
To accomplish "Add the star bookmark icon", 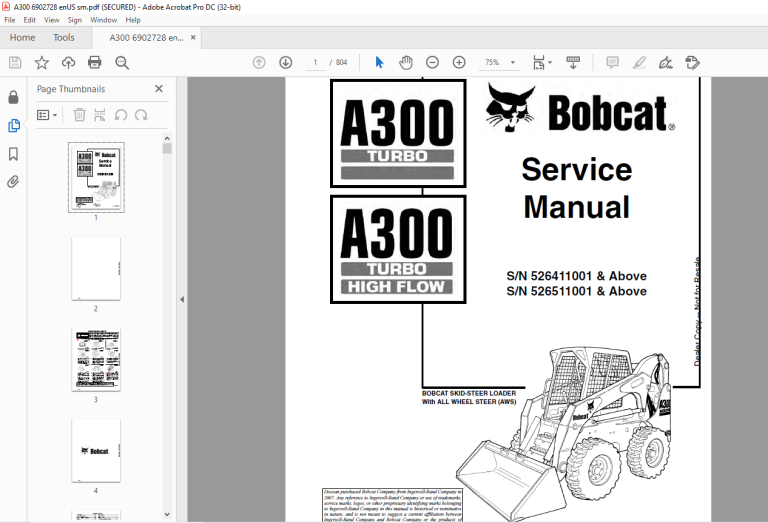I will pyautogui.click(x=42, y=63).
